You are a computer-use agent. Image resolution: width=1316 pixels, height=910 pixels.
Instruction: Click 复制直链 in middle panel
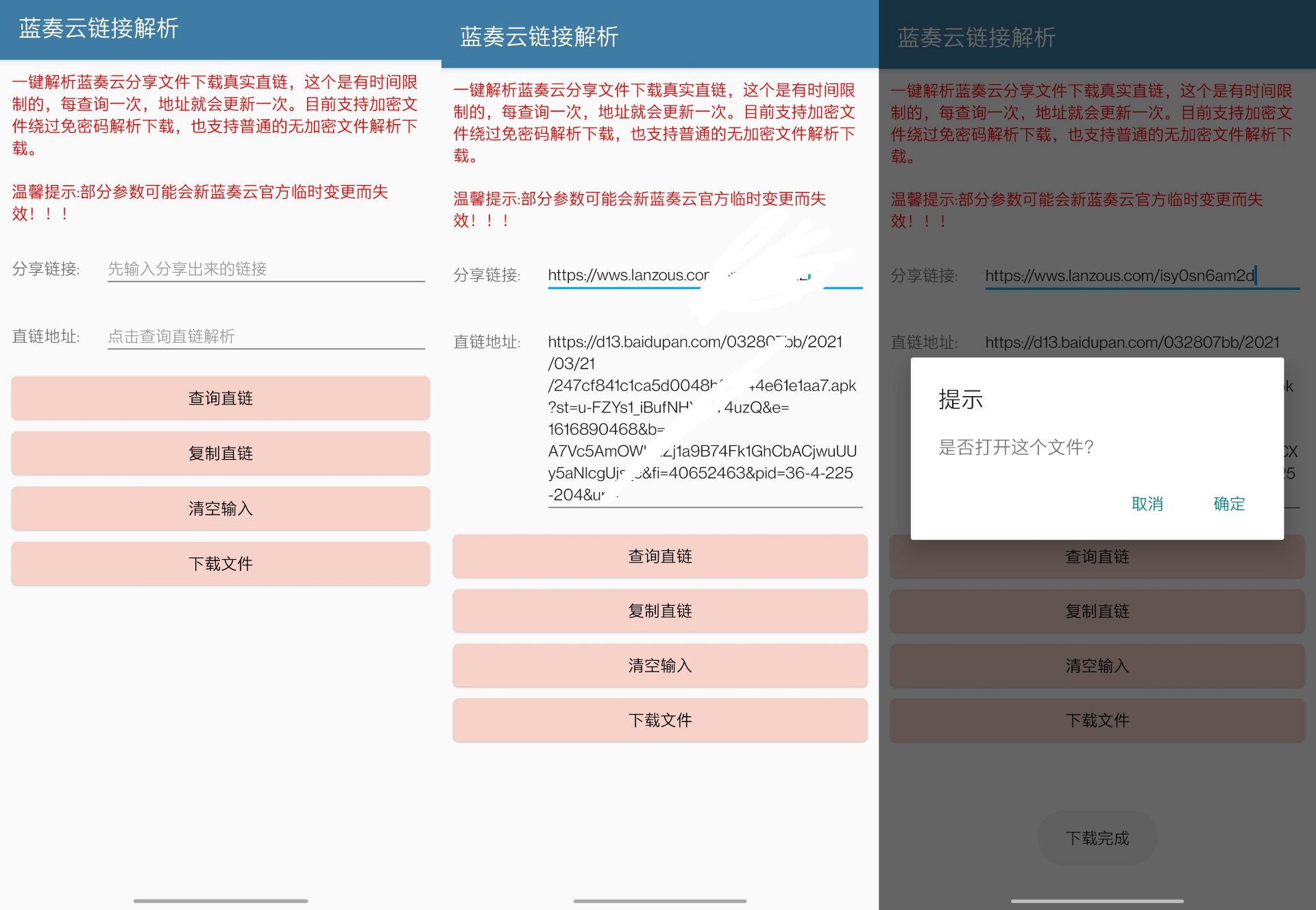(x=659, y=611)
